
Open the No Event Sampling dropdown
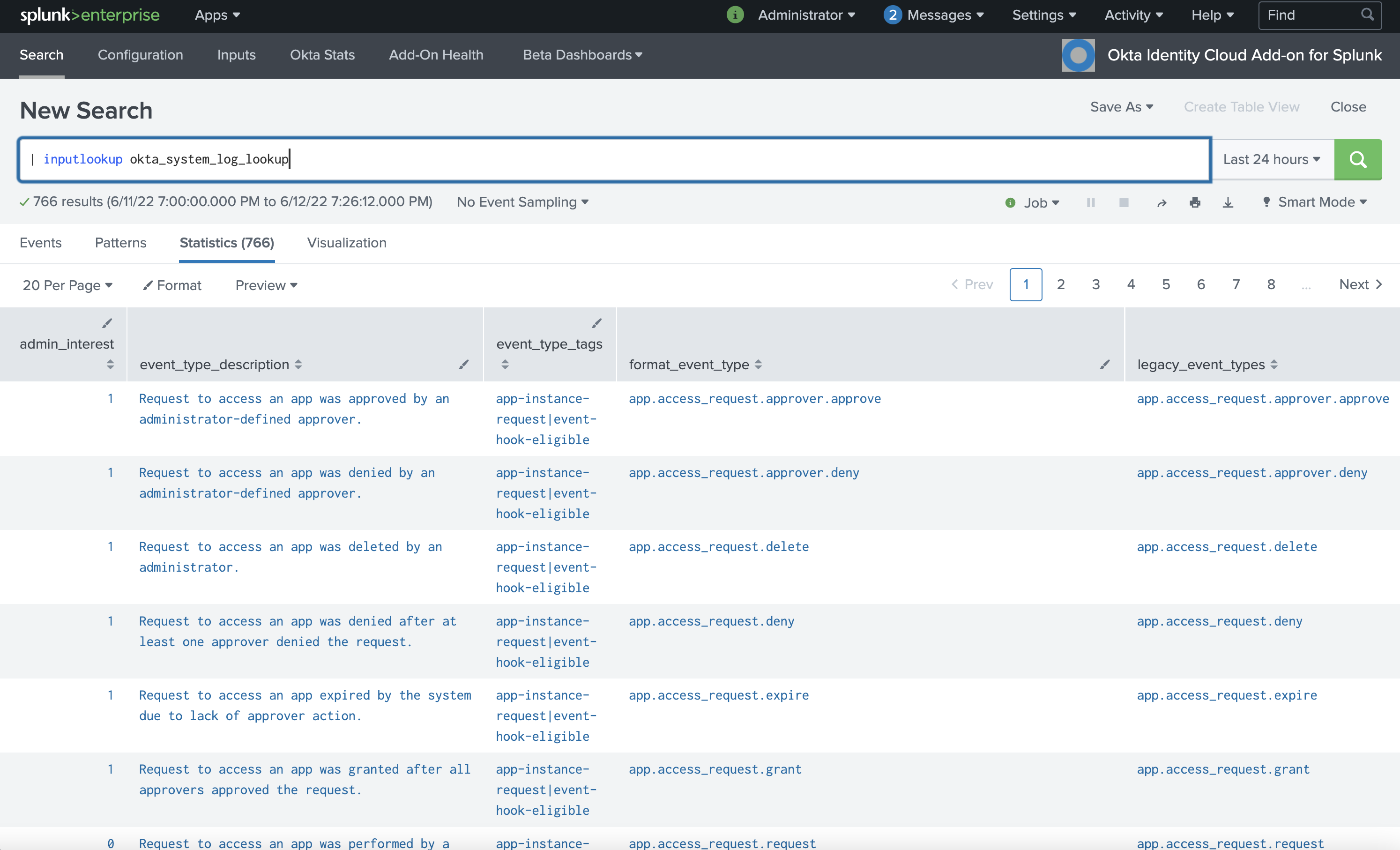(x=522, y=202)
